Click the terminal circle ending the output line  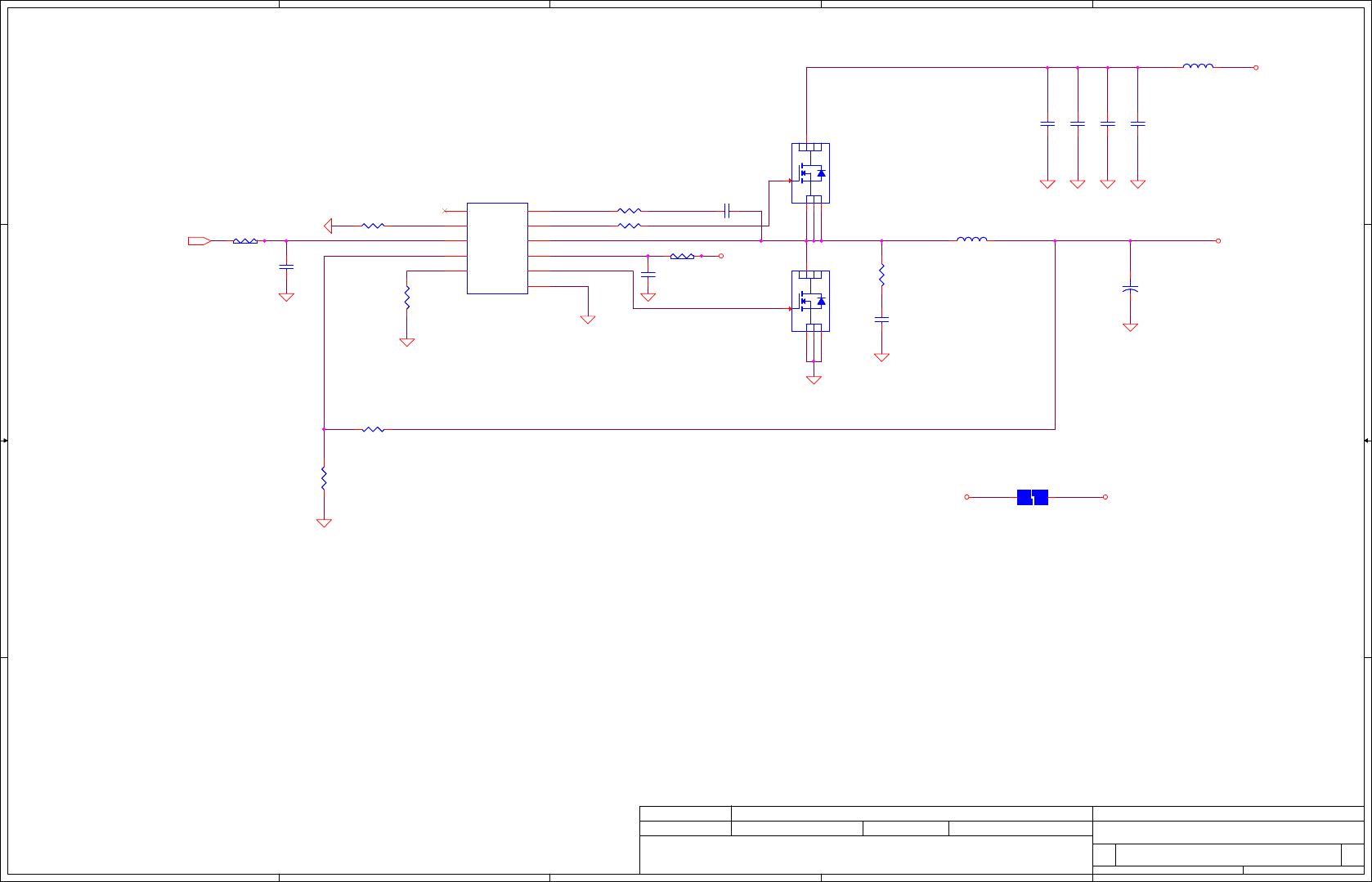pos(1218,241)
